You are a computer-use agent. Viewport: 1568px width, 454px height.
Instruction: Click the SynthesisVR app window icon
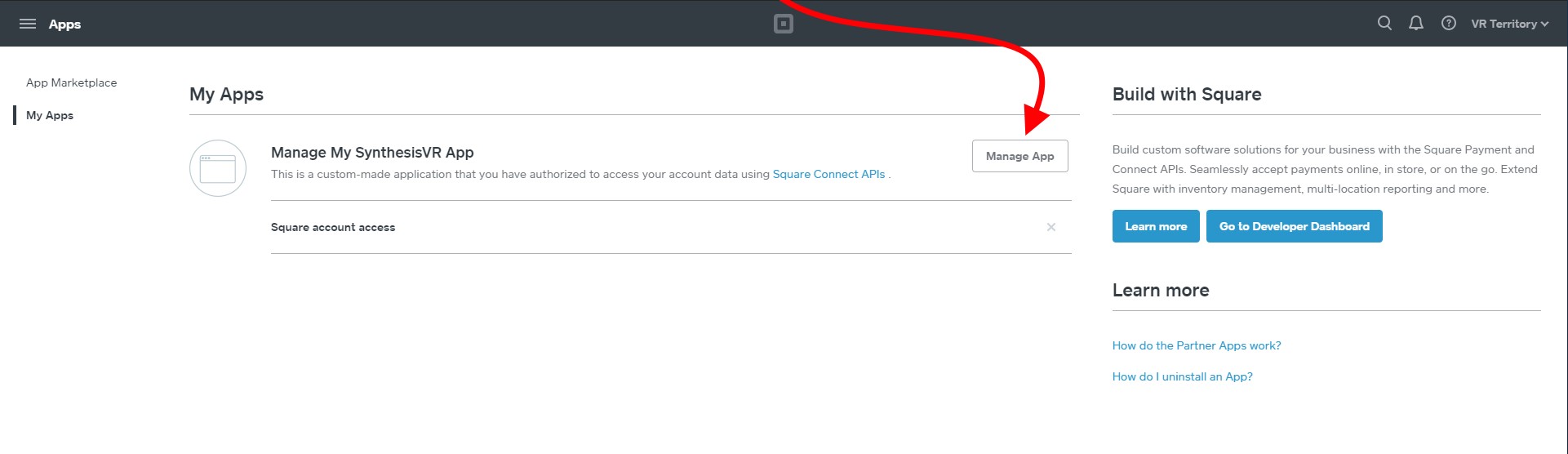click(218, 168)
